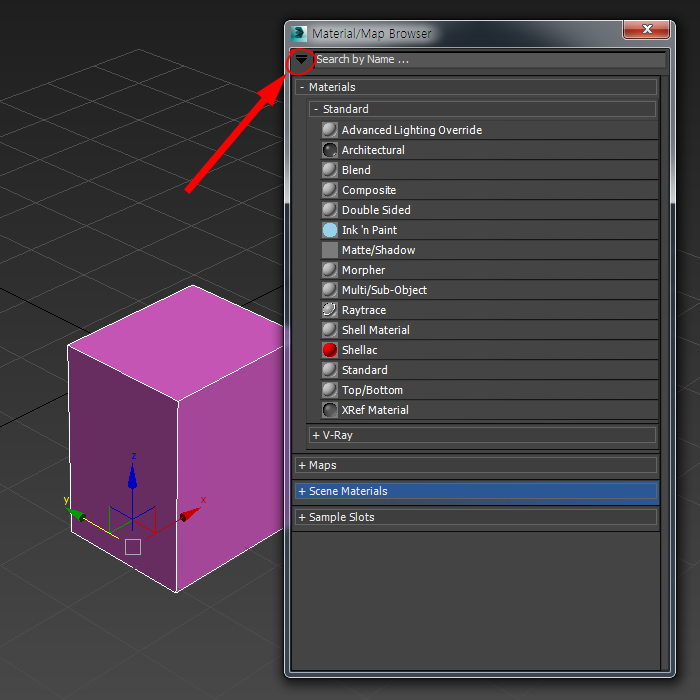700x700 pixels.
Task: Click the Multi/Sub-Object sphere icon
Action: pyautogui.click(x=329, y=290)
